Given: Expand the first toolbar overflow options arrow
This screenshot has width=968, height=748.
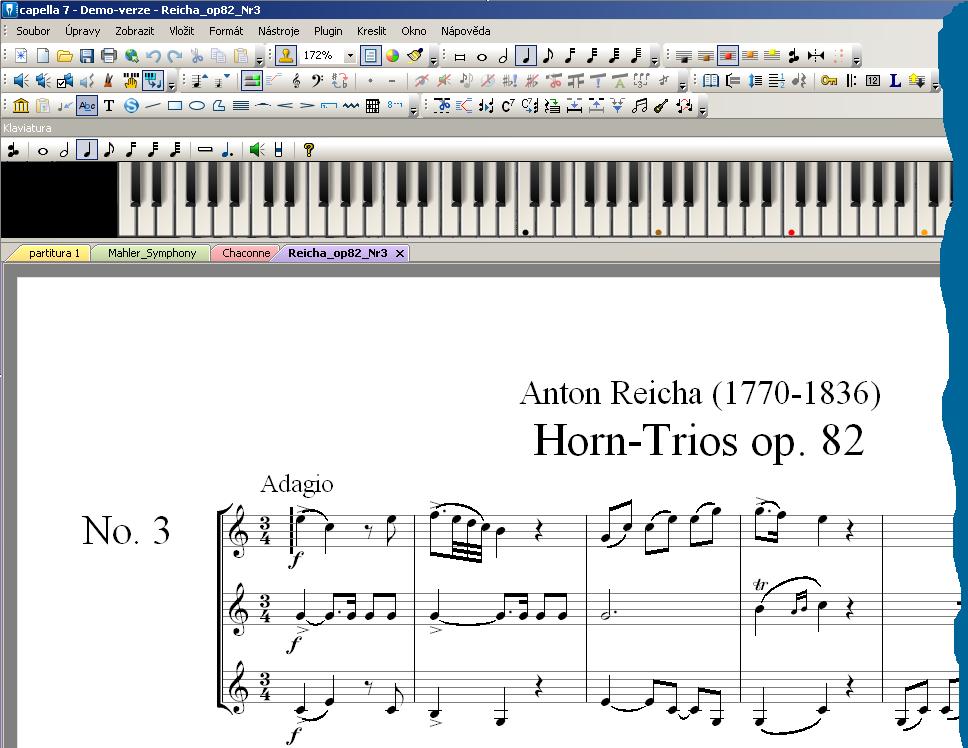Looking at the screenshot, I should coord(259,60).
